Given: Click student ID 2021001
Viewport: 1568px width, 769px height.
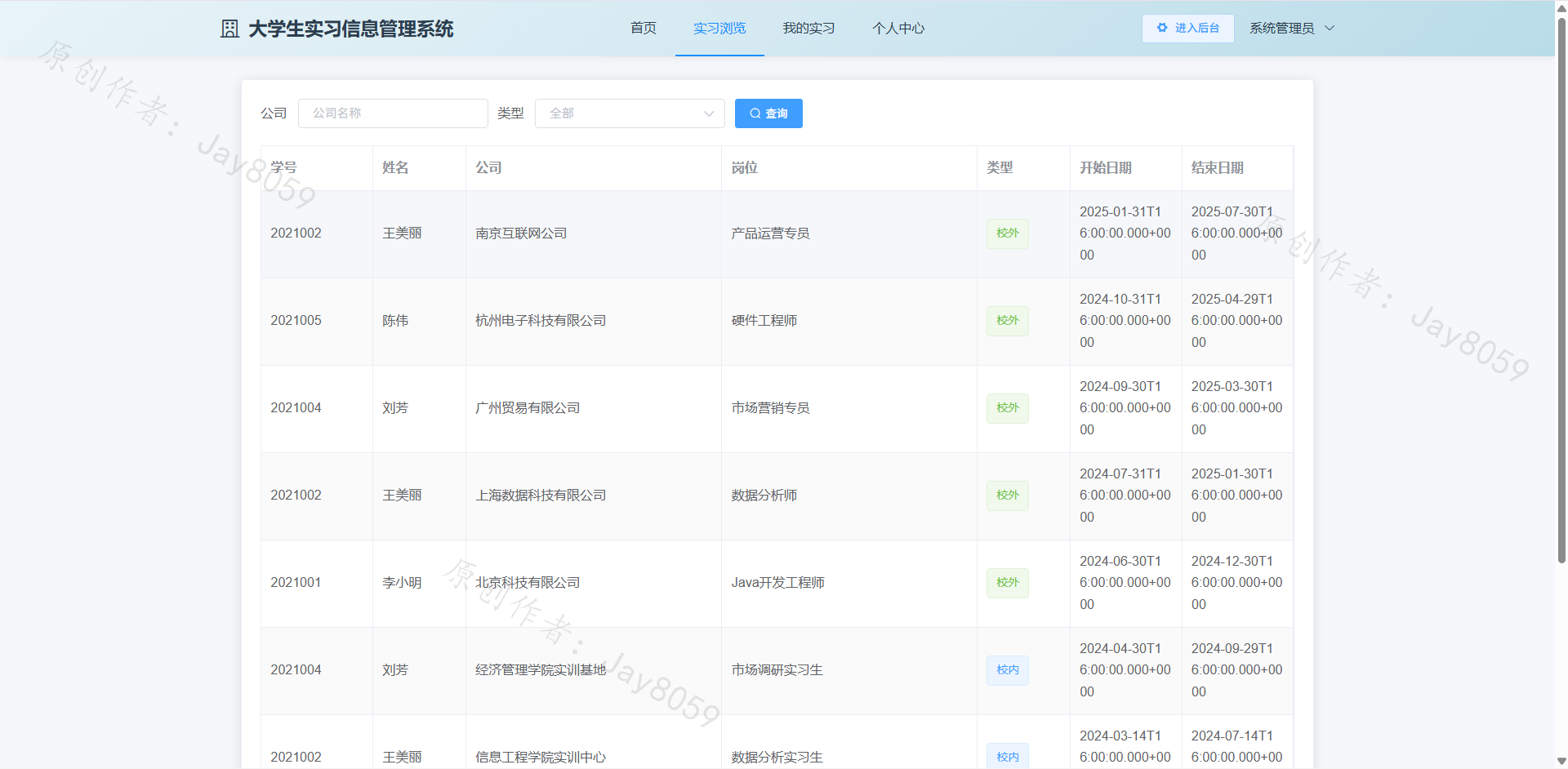Looking at the screenshot, I should pyautogui.click(x=296, y=583).
